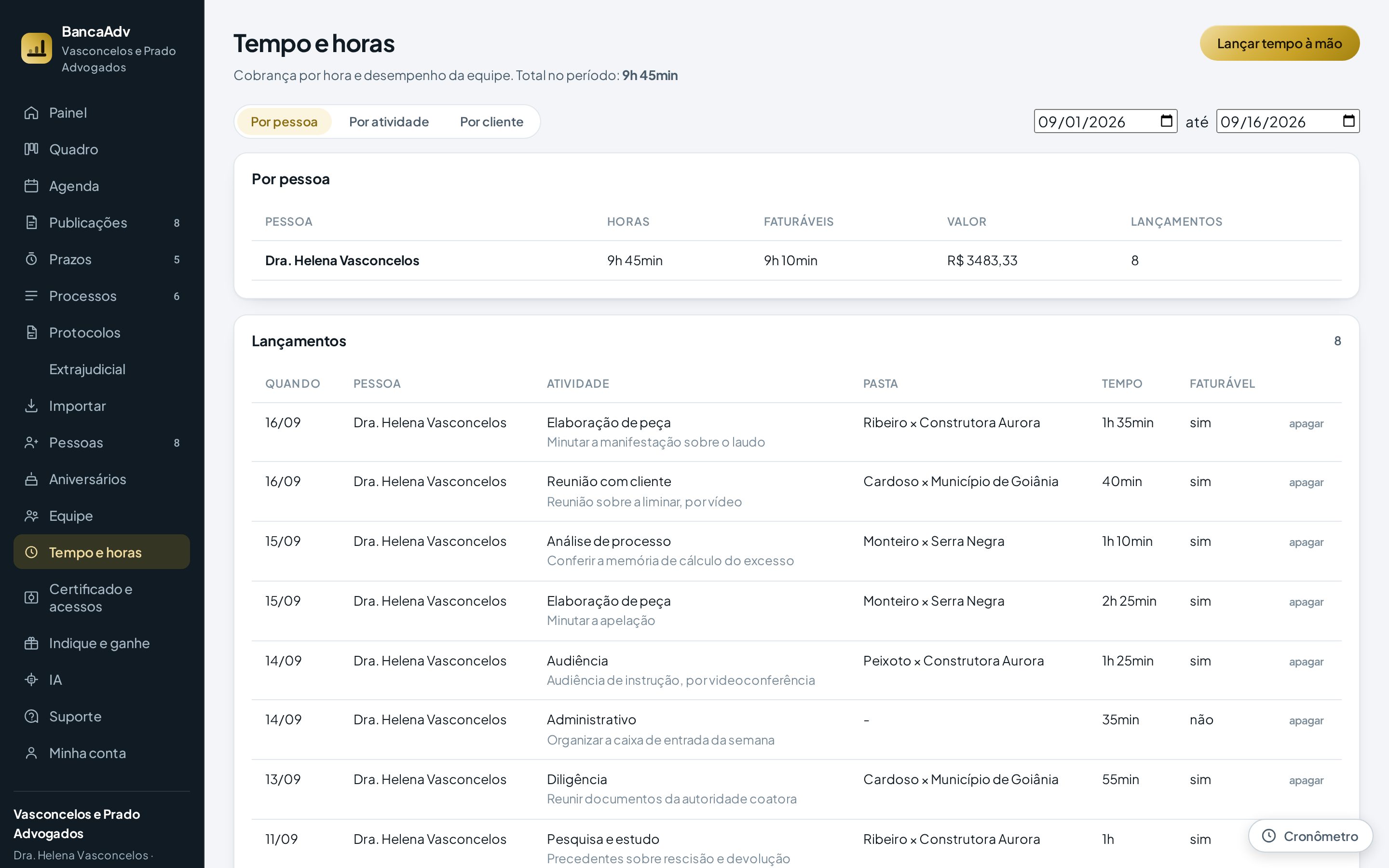
Task: Click apagar for the Audiência entry
Action: click(1306, 662)
